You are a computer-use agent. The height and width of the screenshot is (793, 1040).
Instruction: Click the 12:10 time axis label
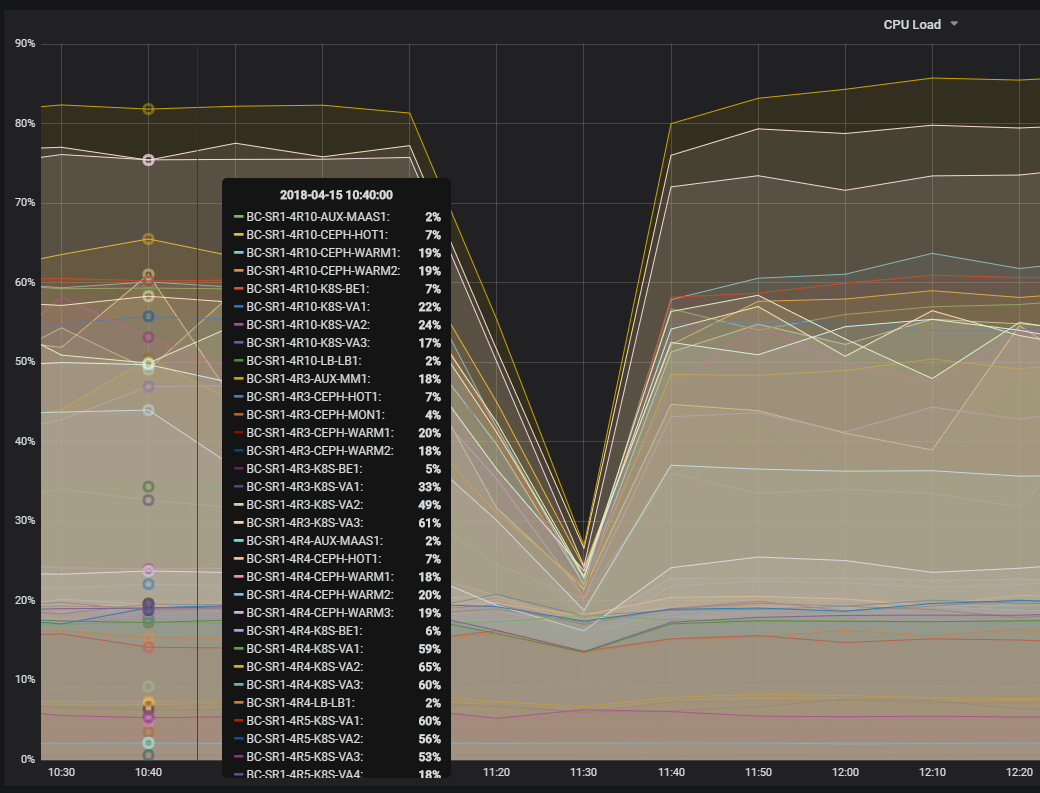click(x=933, y=772)
